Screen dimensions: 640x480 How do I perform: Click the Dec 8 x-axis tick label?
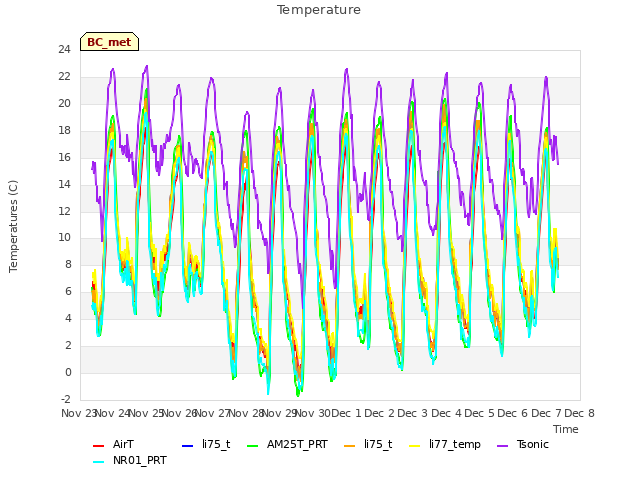pos(579,413)
